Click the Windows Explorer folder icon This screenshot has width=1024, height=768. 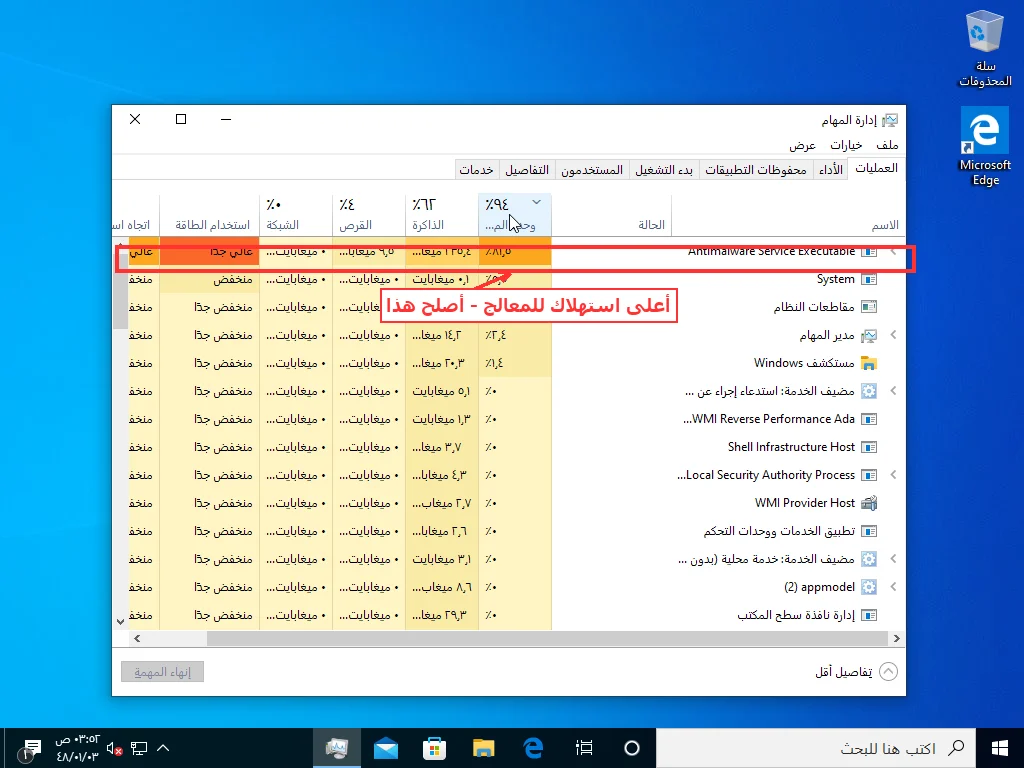point(869,363)
